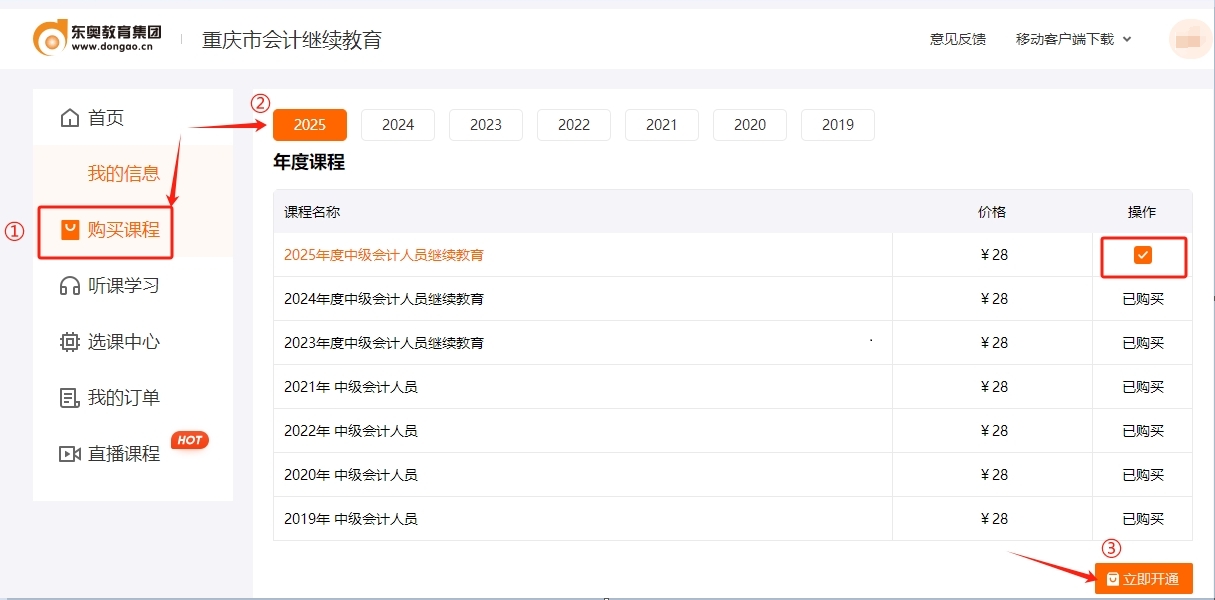This screenshot has height=600, width=1215.
Task: Click the 听课学习 headphones icon
Action: coord(69,286)
